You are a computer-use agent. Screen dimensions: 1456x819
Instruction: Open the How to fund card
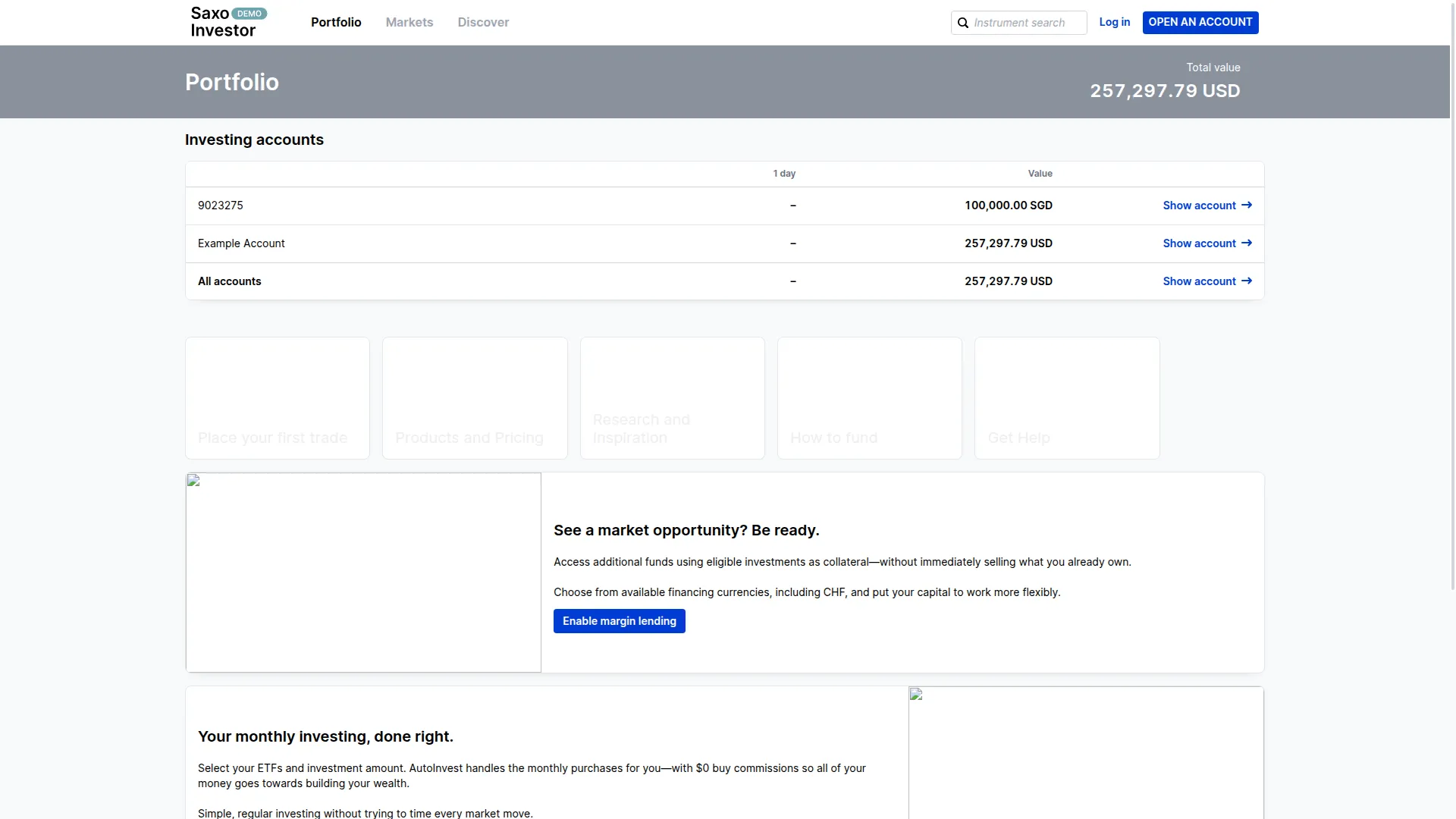click(870, 398)
